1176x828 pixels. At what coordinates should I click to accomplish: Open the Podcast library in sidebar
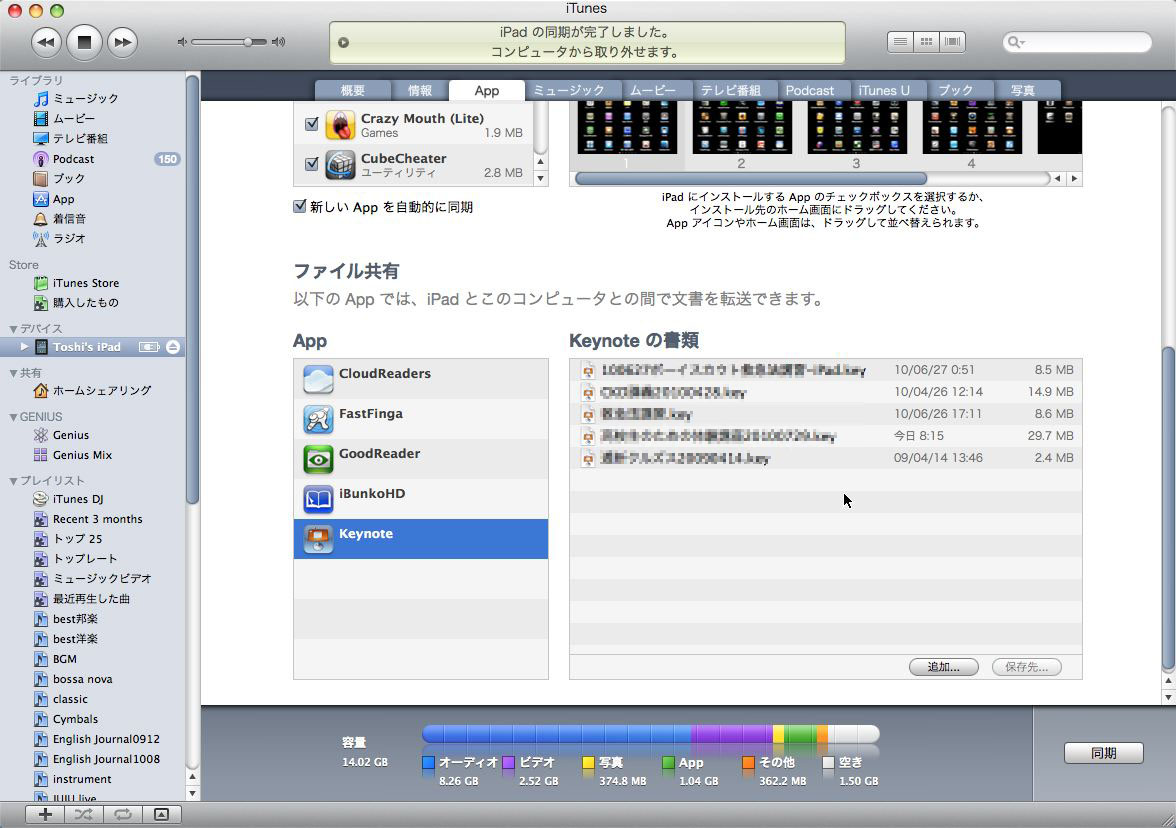73,159
